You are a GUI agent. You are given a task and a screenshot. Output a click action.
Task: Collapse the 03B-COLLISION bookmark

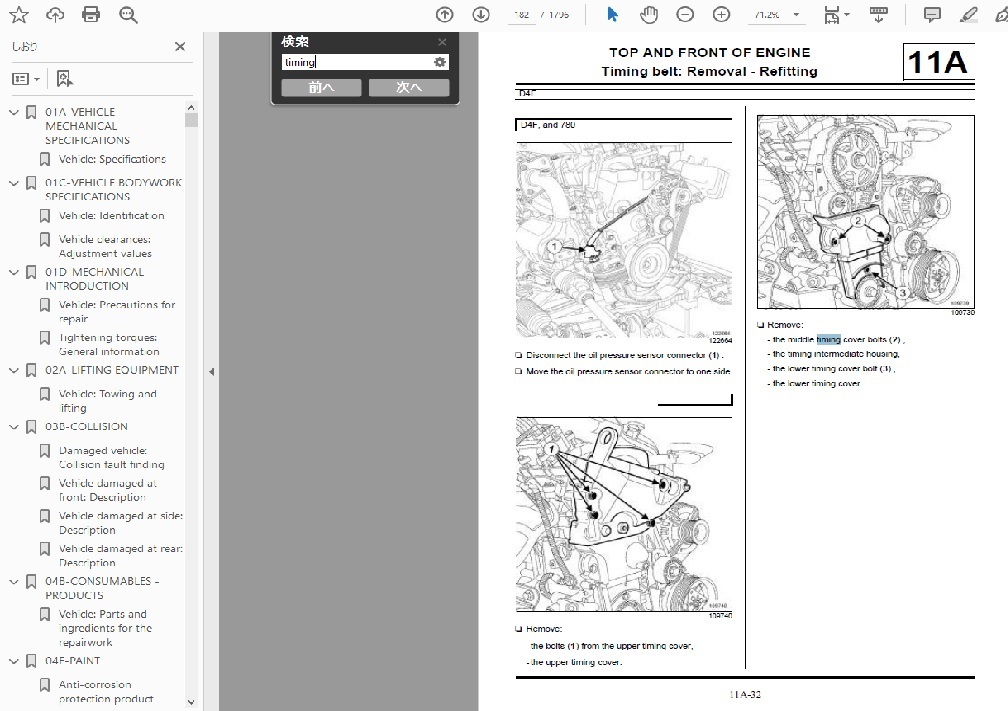14,428
